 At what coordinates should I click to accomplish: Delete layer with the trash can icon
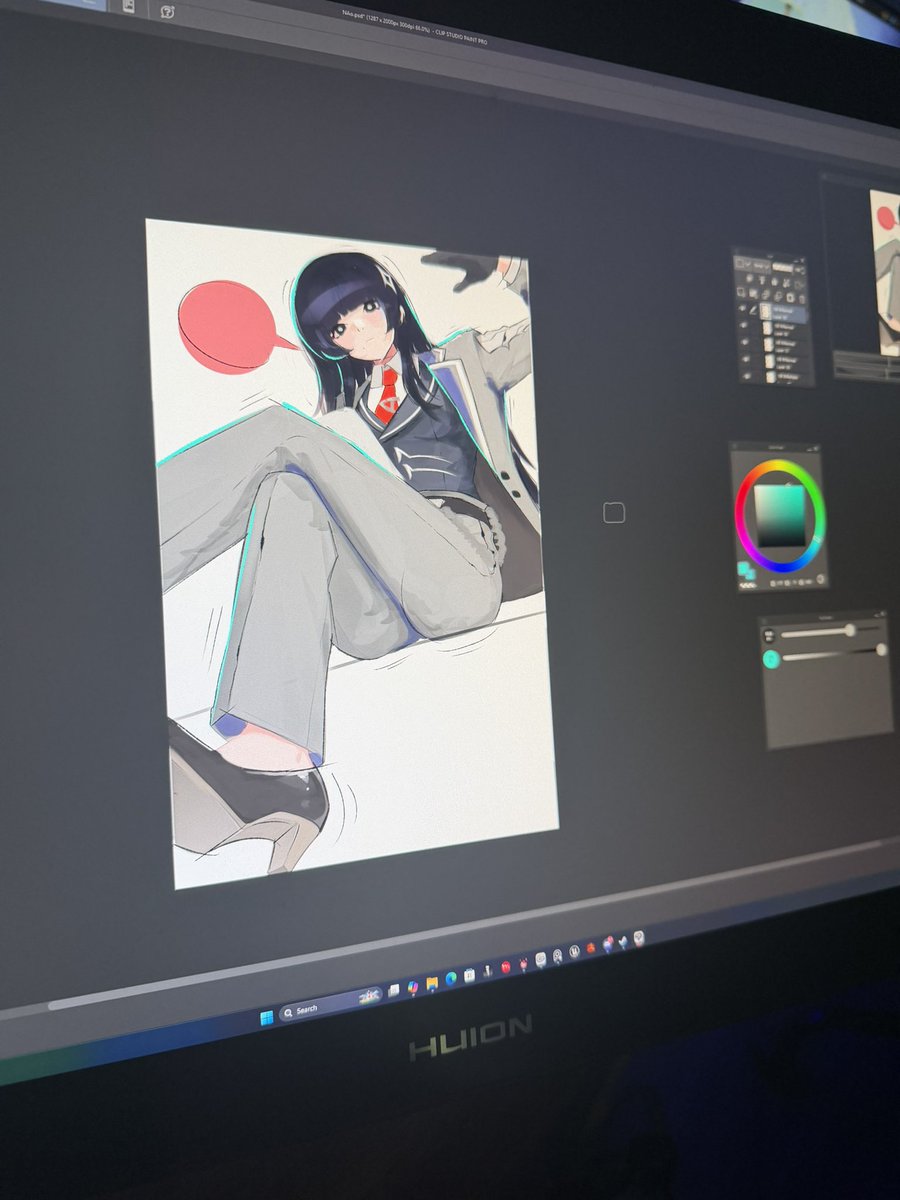click(802, 299)
